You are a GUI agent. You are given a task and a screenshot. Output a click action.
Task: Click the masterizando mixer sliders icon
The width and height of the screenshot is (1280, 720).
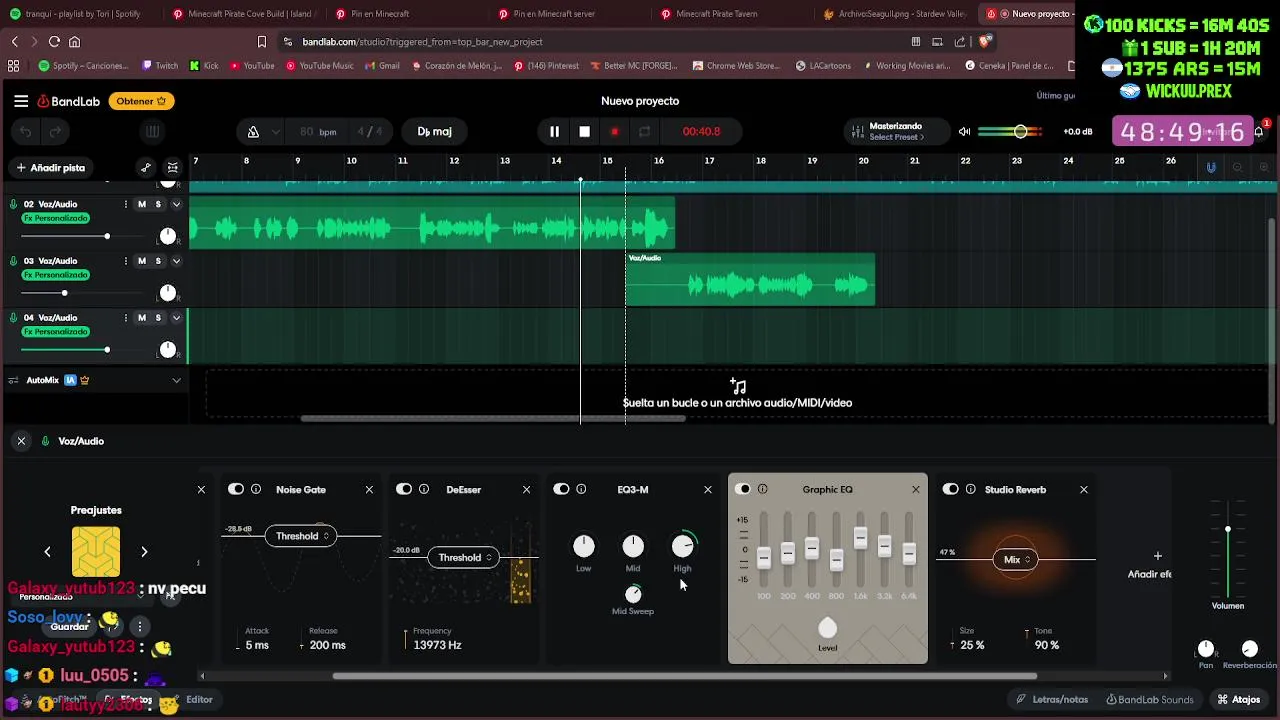(x=857, y=132)
